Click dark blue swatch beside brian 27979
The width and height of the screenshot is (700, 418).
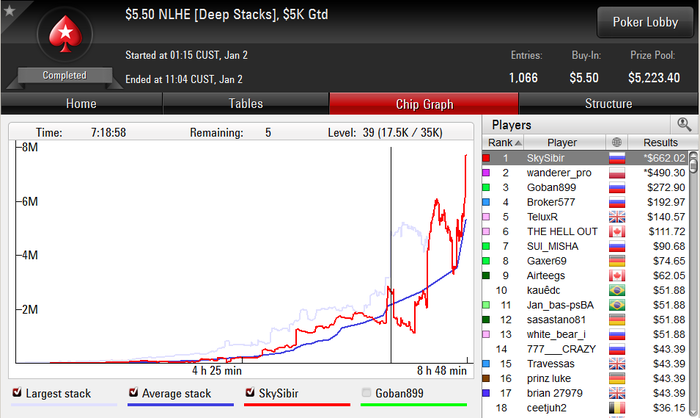coord(486,393)
